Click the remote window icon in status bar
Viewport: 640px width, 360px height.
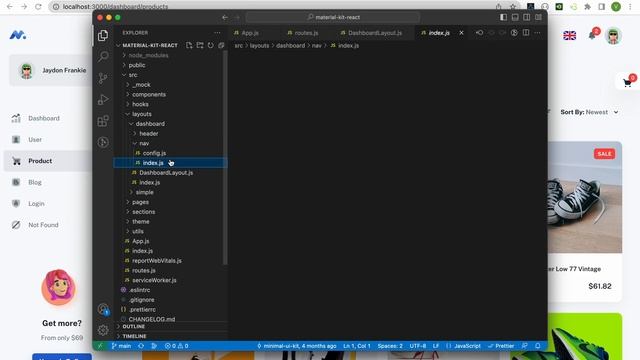(x=100, y=346)
